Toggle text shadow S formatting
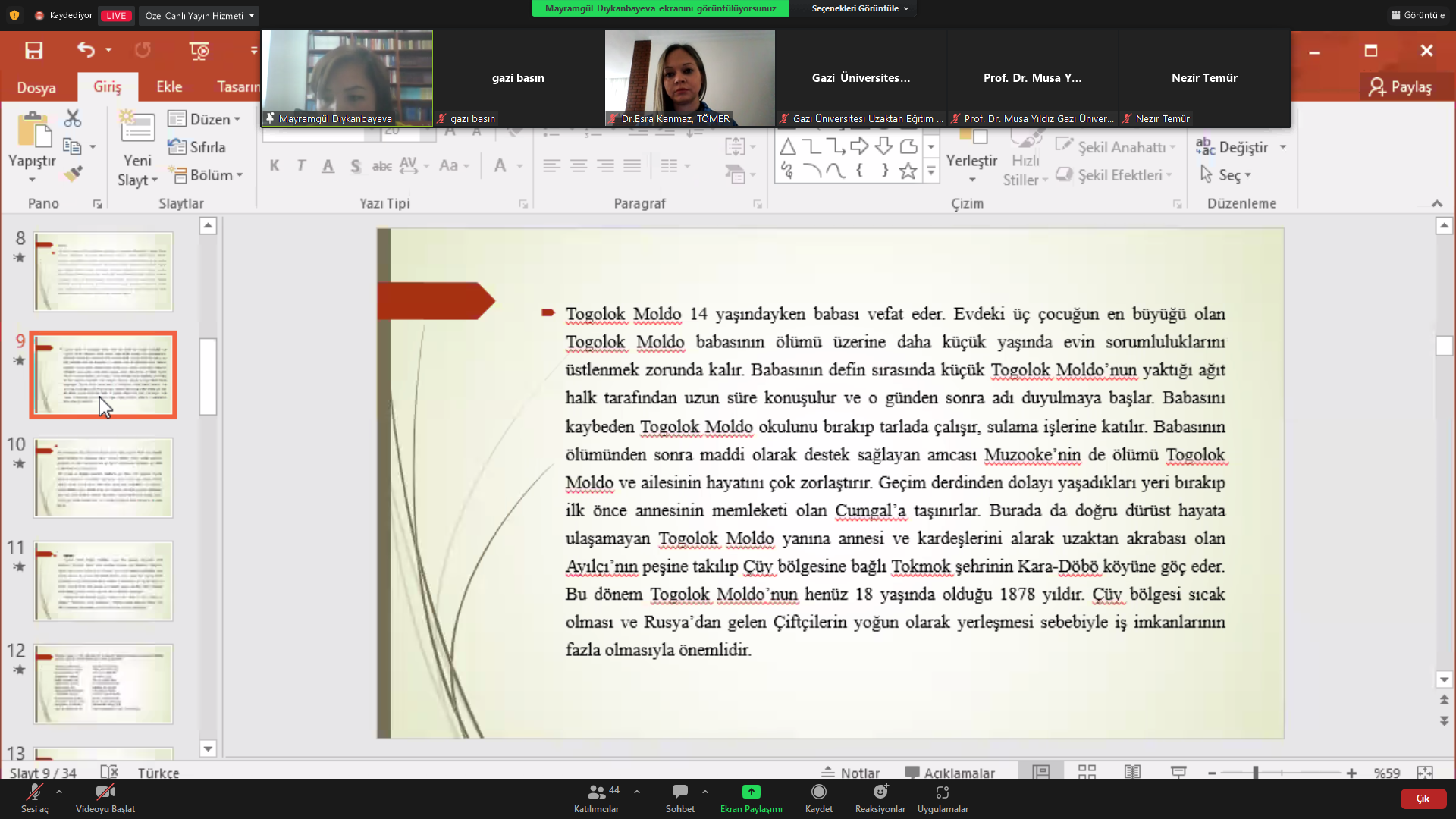Viewport: 1456px width, 819px height. tap(355, 165)
